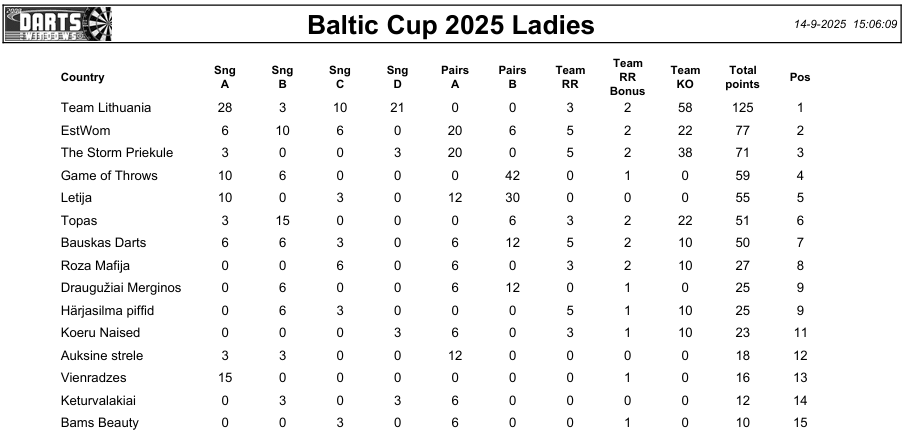Click the Team RR Bonus column header
Screen dimensions: 904x440
pyautogui.click(x=627, y=77)
